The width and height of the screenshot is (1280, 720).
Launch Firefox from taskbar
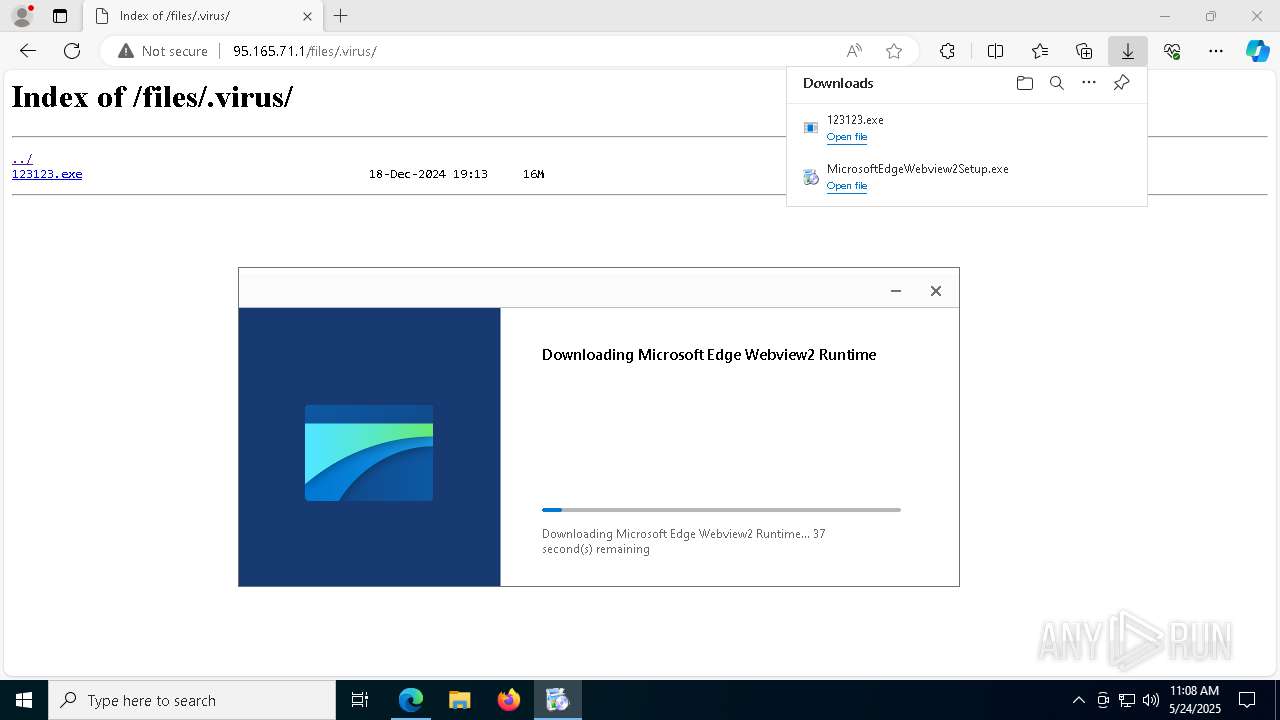click(x=508, y=700)
